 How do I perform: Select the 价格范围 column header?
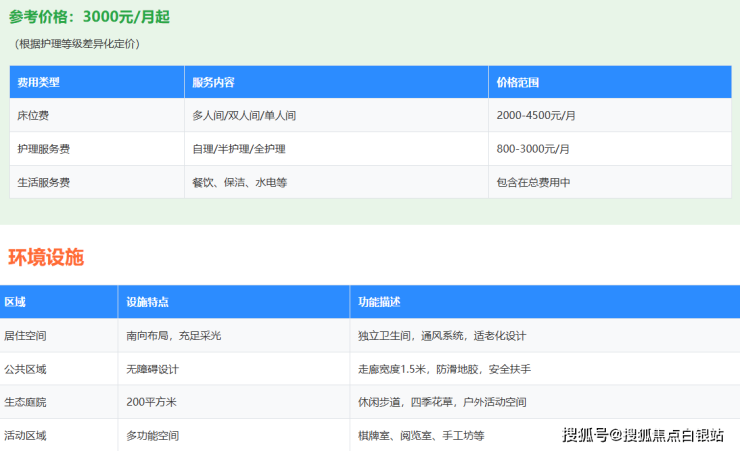518,82
